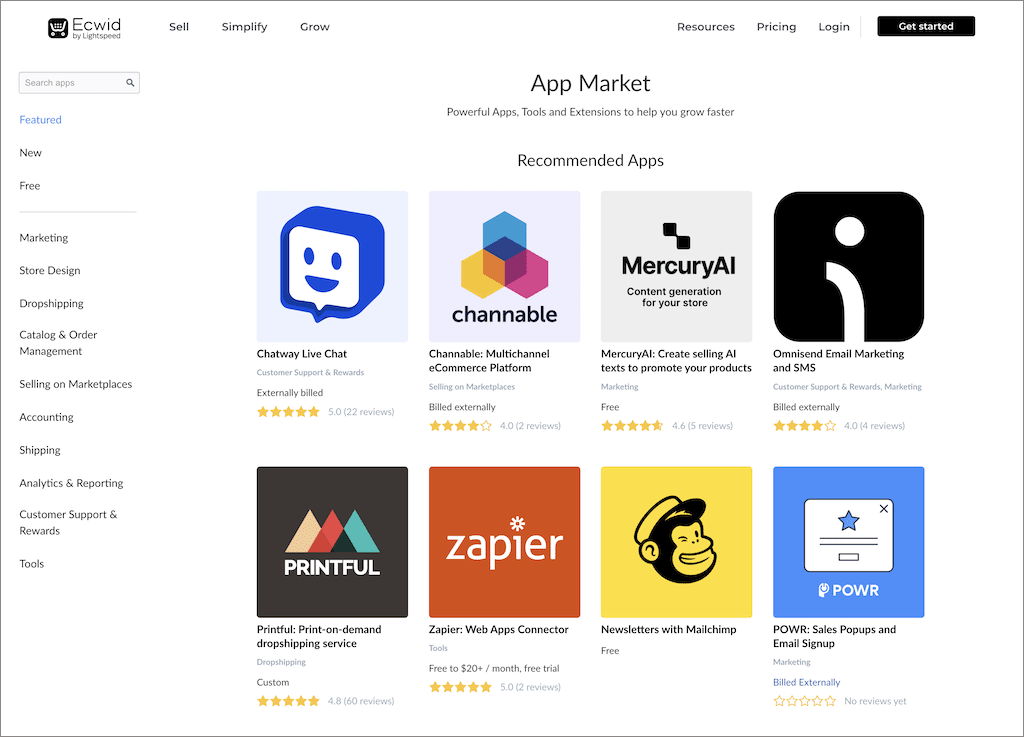1024x737 pixels.
Task: Open the Sell navigation menu
Action: [179, 27]
